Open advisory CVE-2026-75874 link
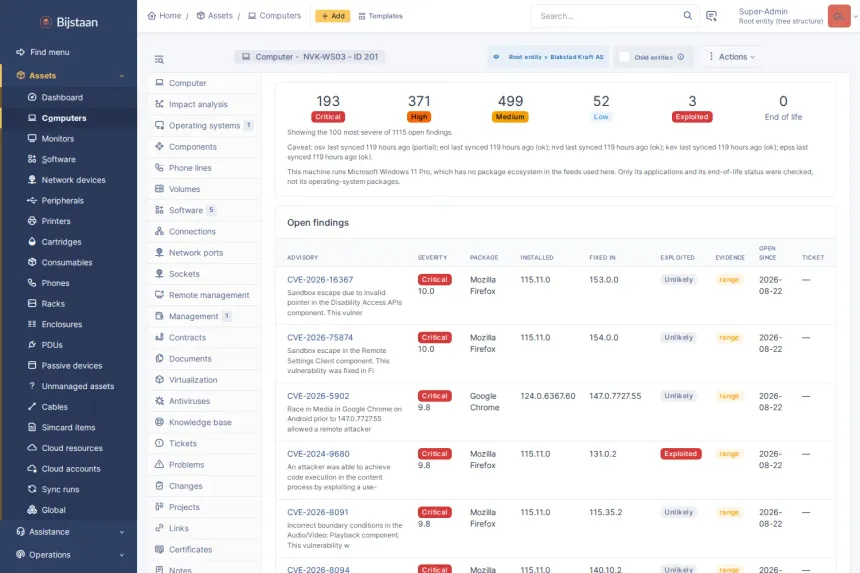860x573 pixels. [320, 338]
